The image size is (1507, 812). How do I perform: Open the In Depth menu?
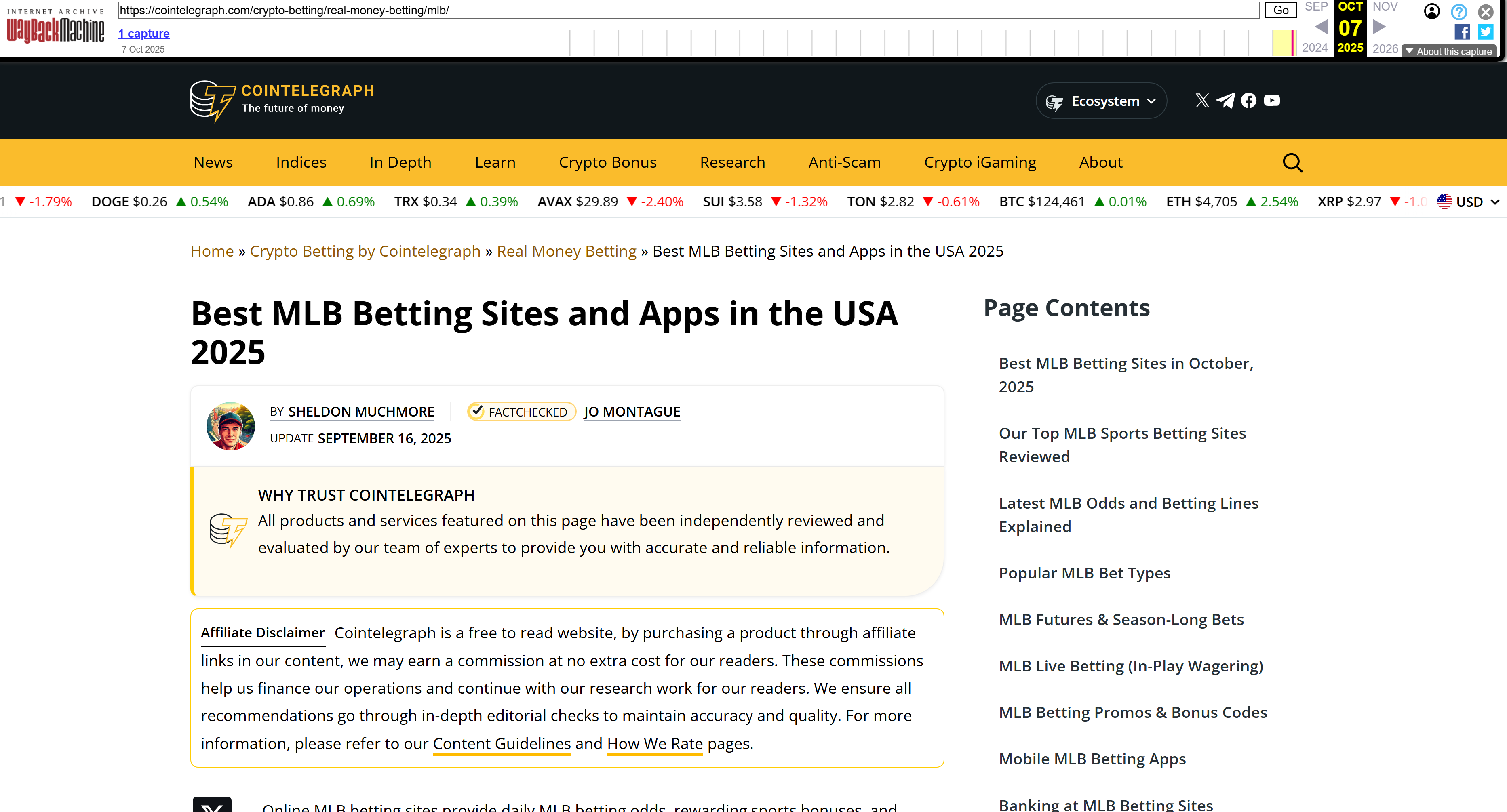point(400,162)
